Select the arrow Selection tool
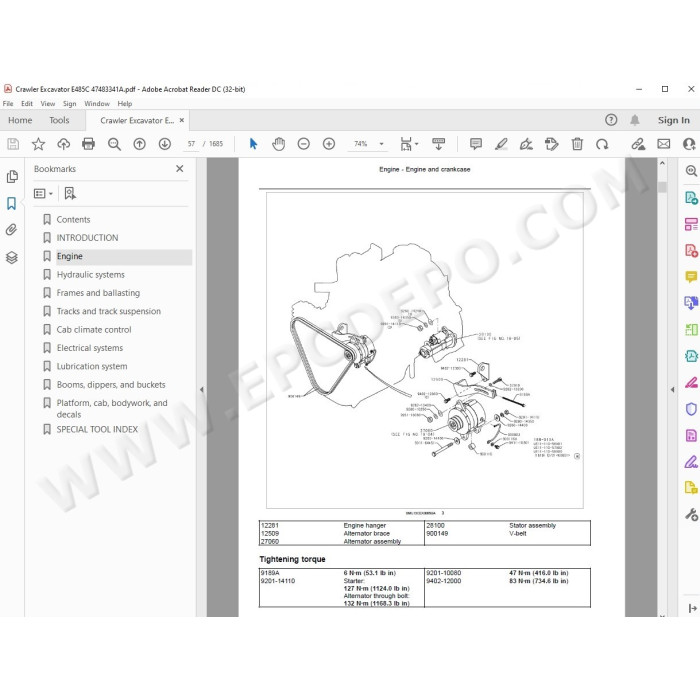Screen dimensions: 700x700 pyautogui.click(x=253, y=144)
